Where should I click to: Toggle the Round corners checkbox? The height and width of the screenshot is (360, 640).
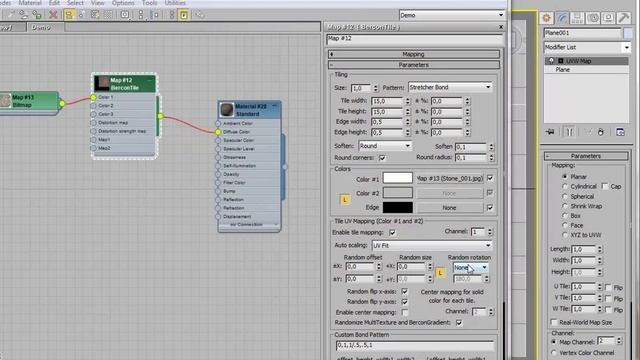382,158
